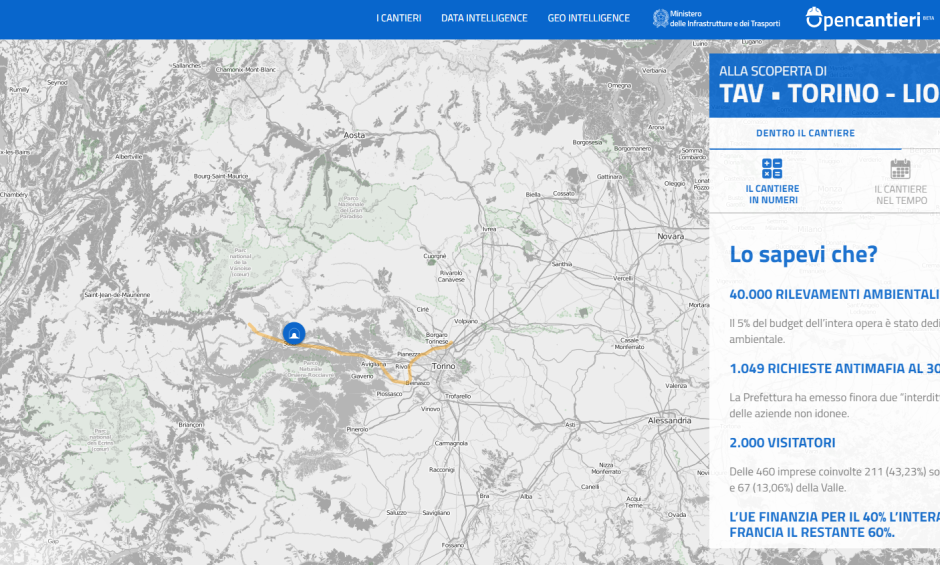Select the Dentro il Cantiere tab
940x565 pixels.
tap(805, 133)
